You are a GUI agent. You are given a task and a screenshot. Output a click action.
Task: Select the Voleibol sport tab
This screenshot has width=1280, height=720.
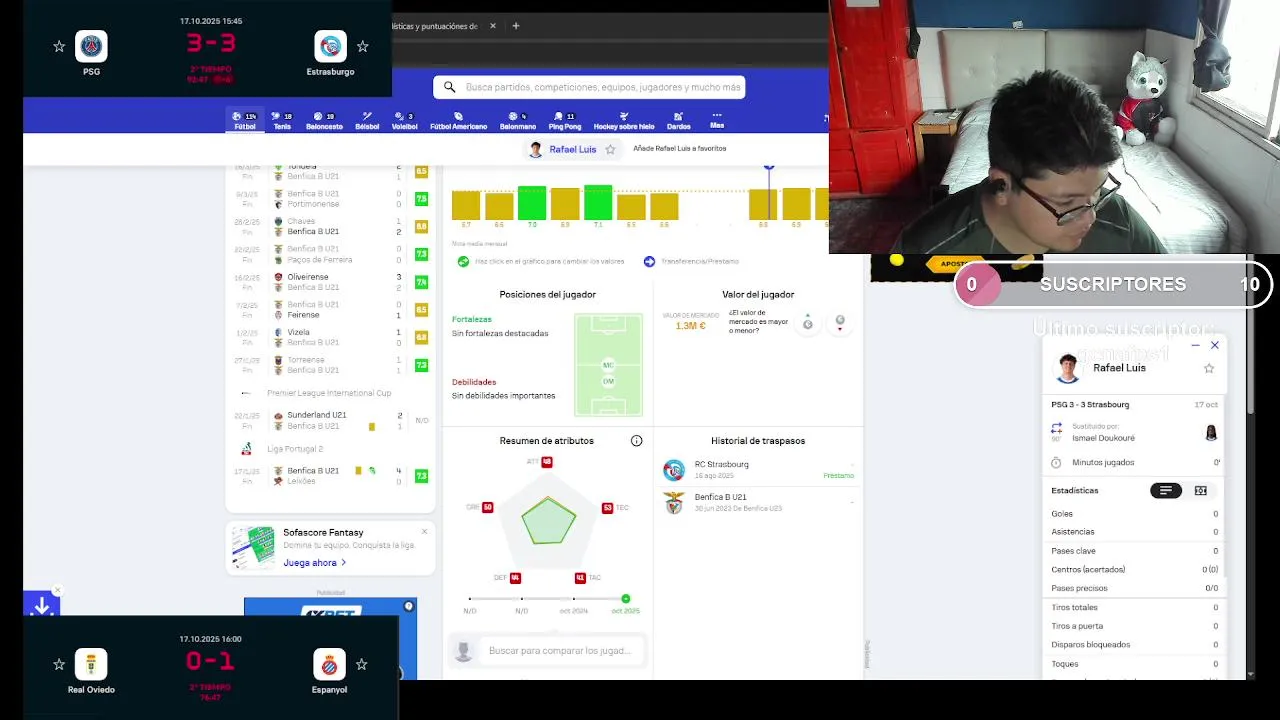pyautogui.click(x=404, y=121)
